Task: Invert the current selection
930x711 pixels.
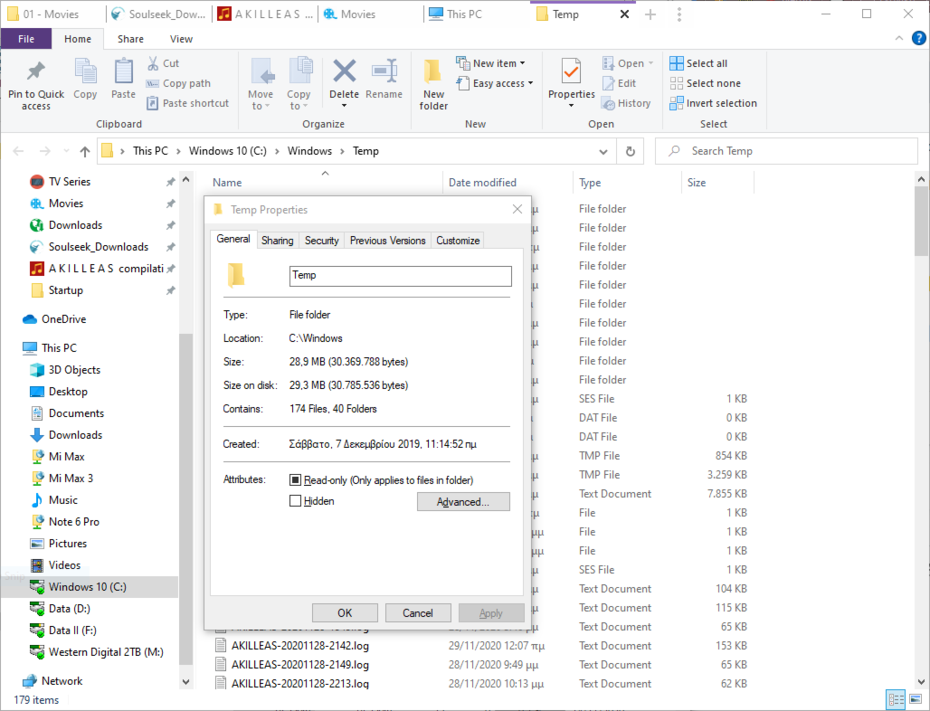Action: tap(714, 103)
